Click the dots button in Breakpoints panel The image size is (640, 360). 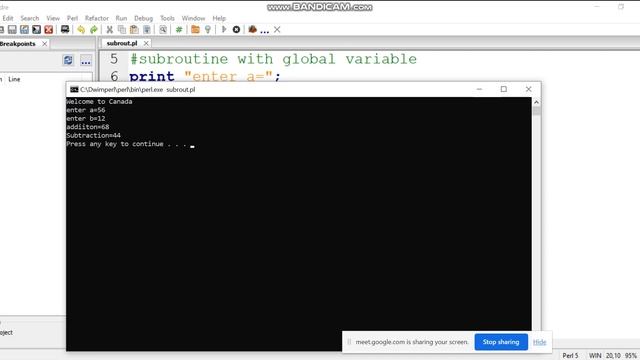coord(86,61)
